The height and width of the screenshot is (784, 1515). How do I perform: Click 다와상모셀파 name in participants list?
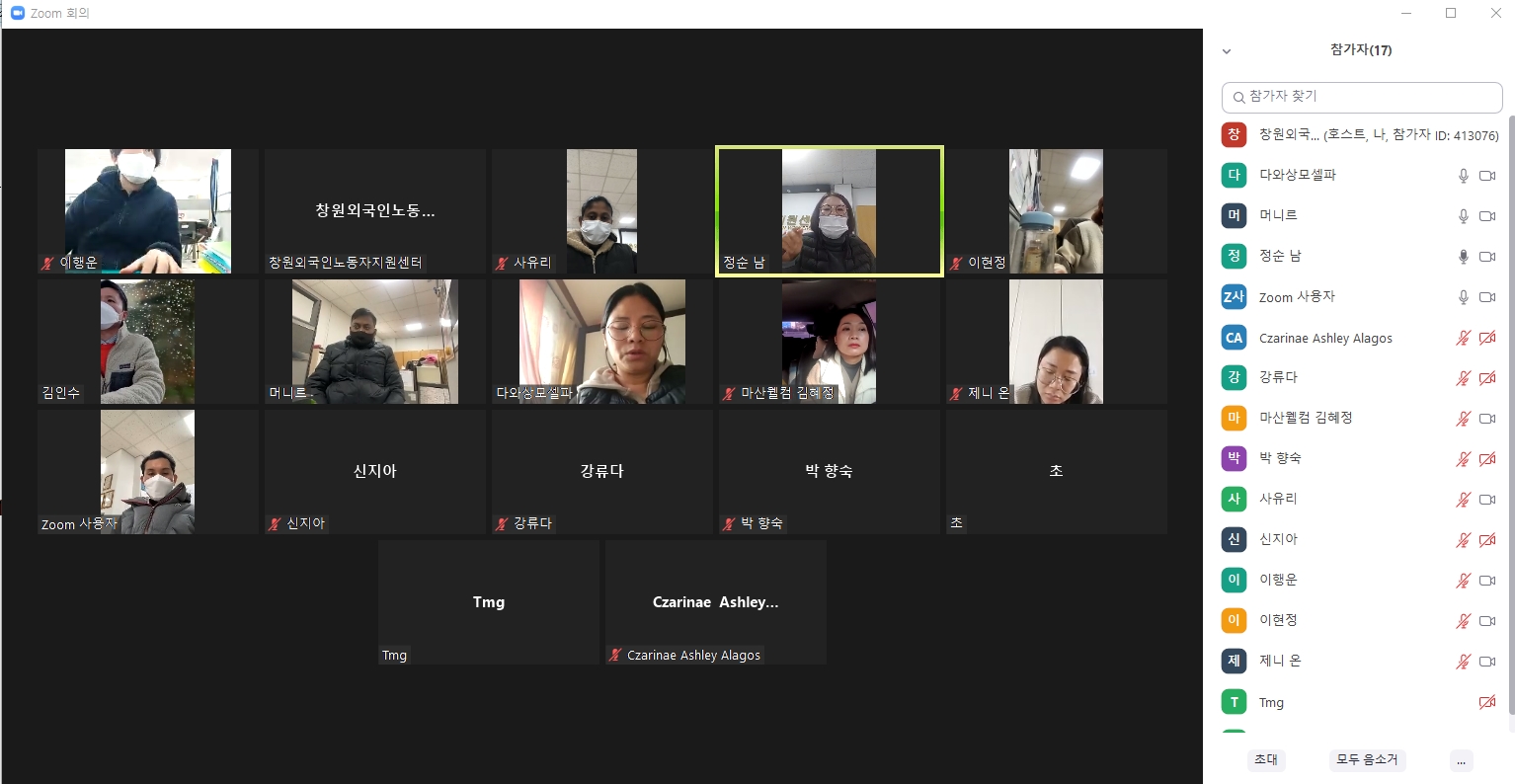[x=1298, y=176]
